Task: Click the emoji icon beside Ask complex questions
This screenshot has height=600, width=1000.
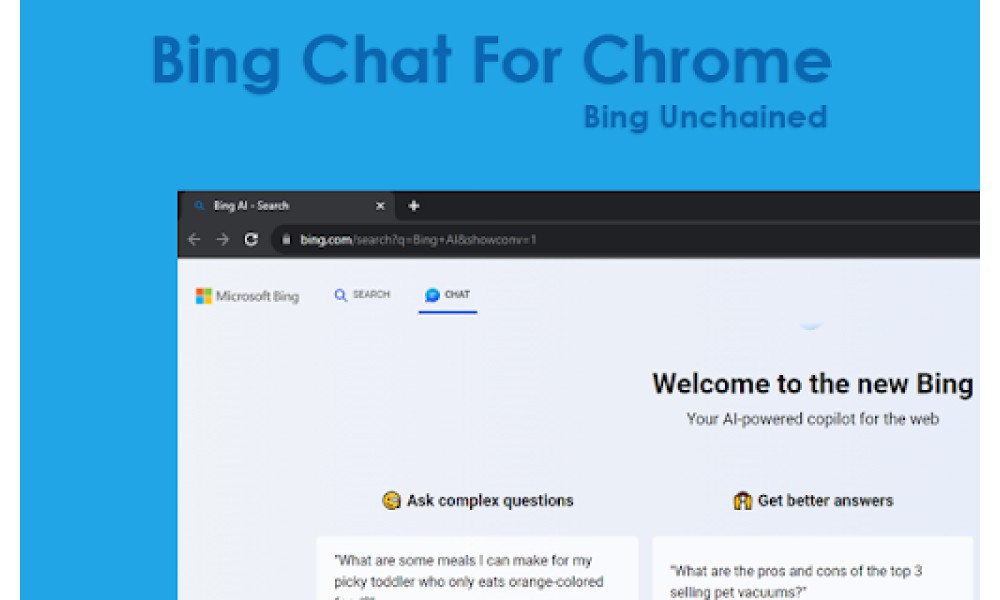Action: (392, 501)
